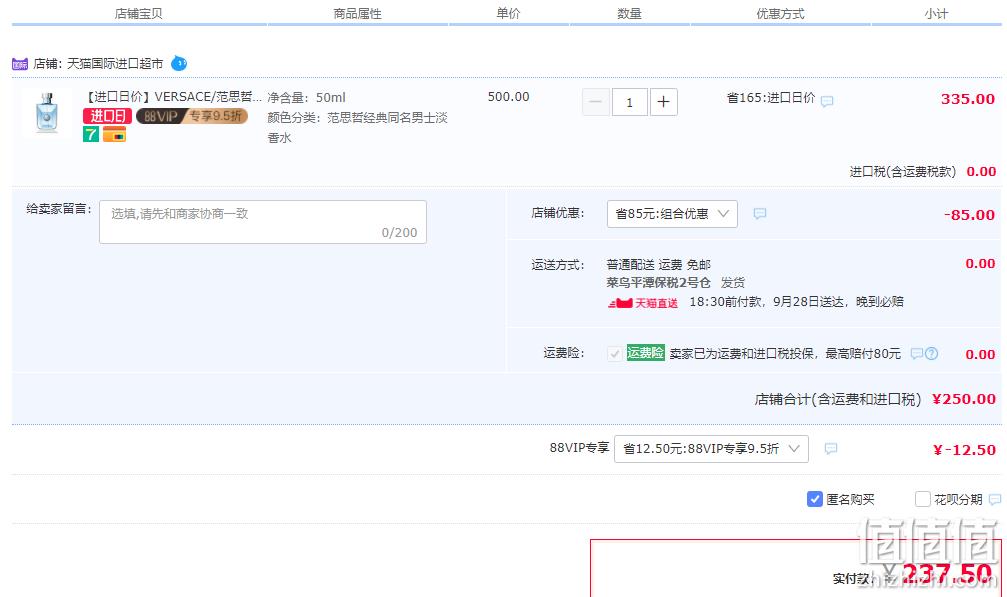This screenshot has height=597, width=1007.
Task: Click the purple Tmall Global store badge icon
Action: (x=20, y=64)
